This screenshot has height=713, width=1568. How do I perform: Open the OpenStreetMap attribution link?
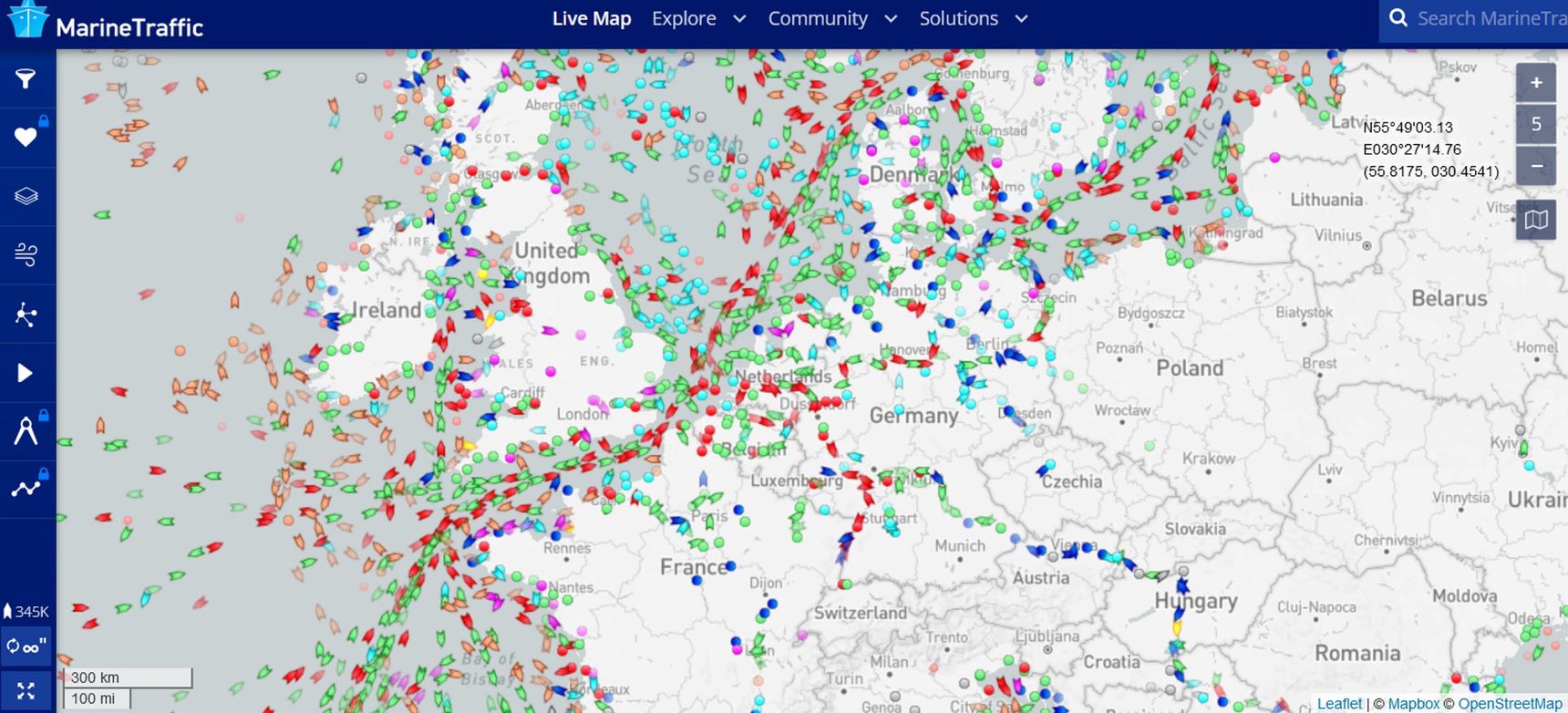(x=1511, y=704)
